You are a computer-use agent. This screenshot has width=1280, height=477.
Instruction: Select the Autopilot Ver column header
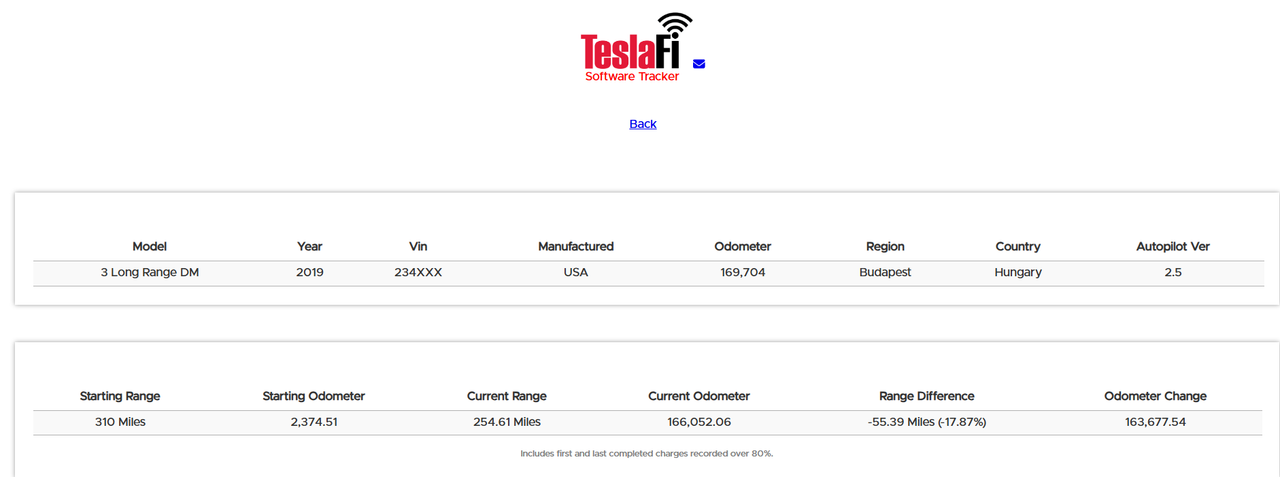[1173, 247]
